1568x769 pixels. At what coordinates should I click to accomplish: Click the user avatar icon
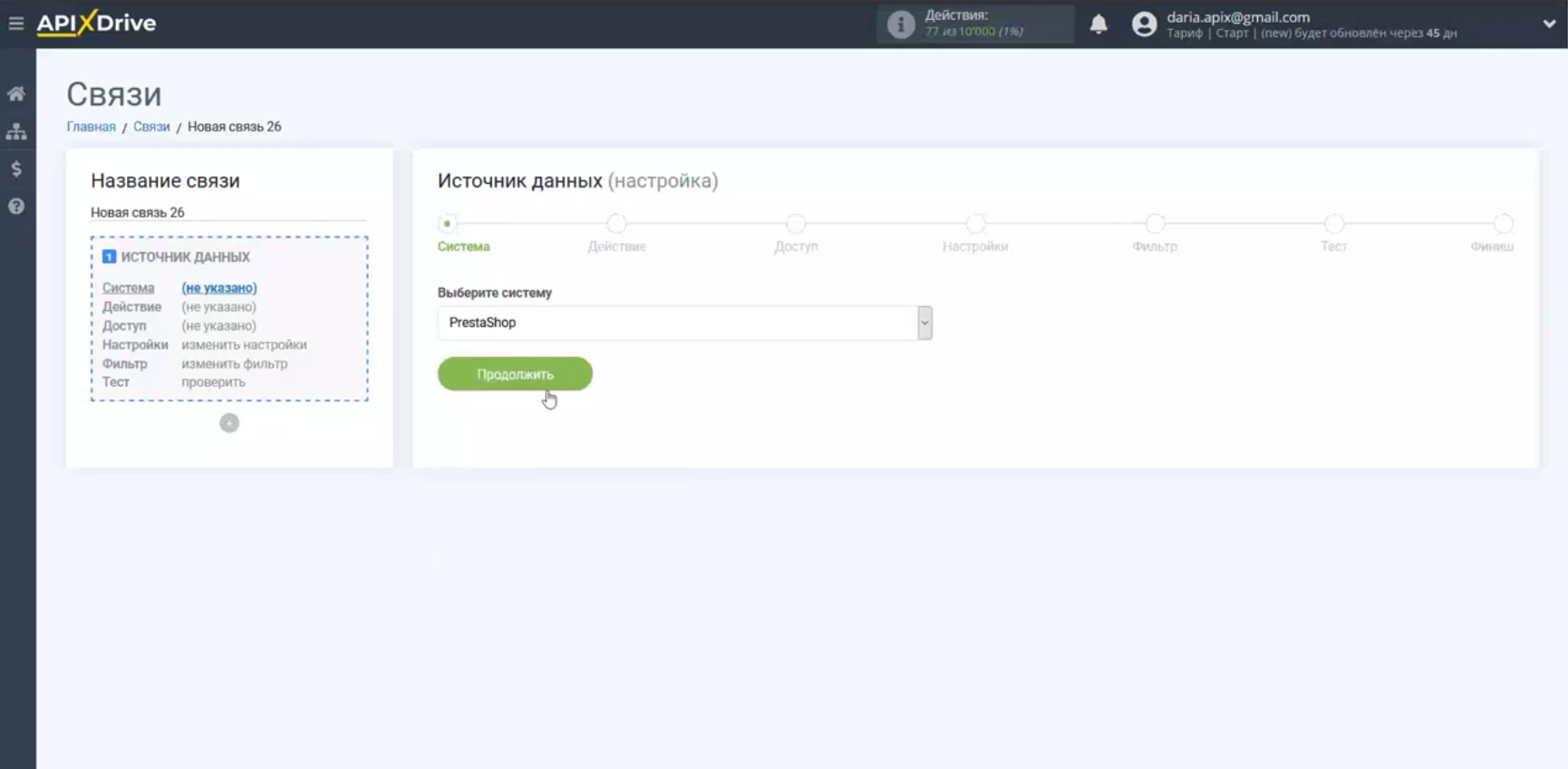point(1144,24)
